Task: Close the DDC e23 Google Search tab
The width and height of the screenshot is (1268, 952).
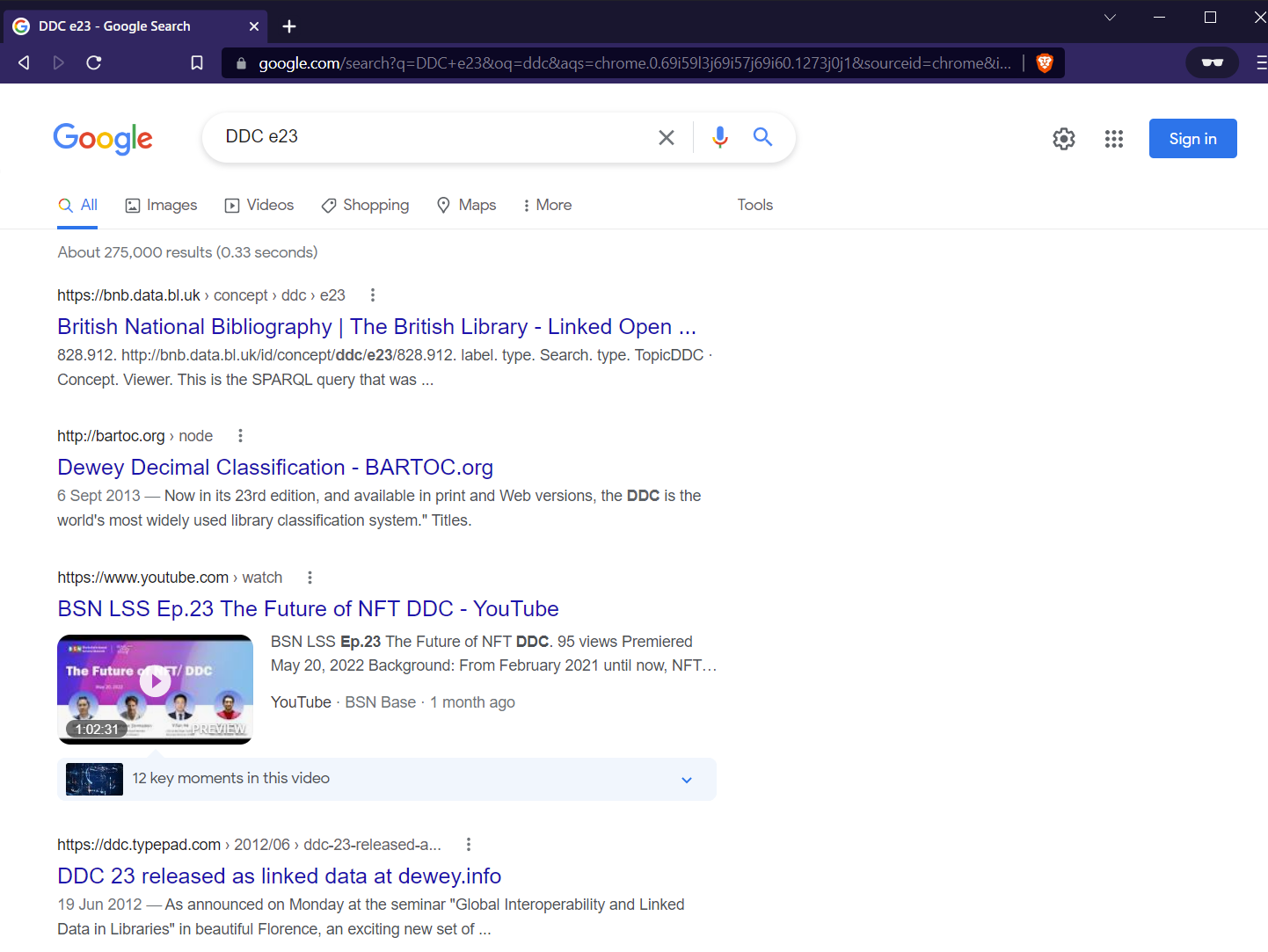Action: point(254,26)
